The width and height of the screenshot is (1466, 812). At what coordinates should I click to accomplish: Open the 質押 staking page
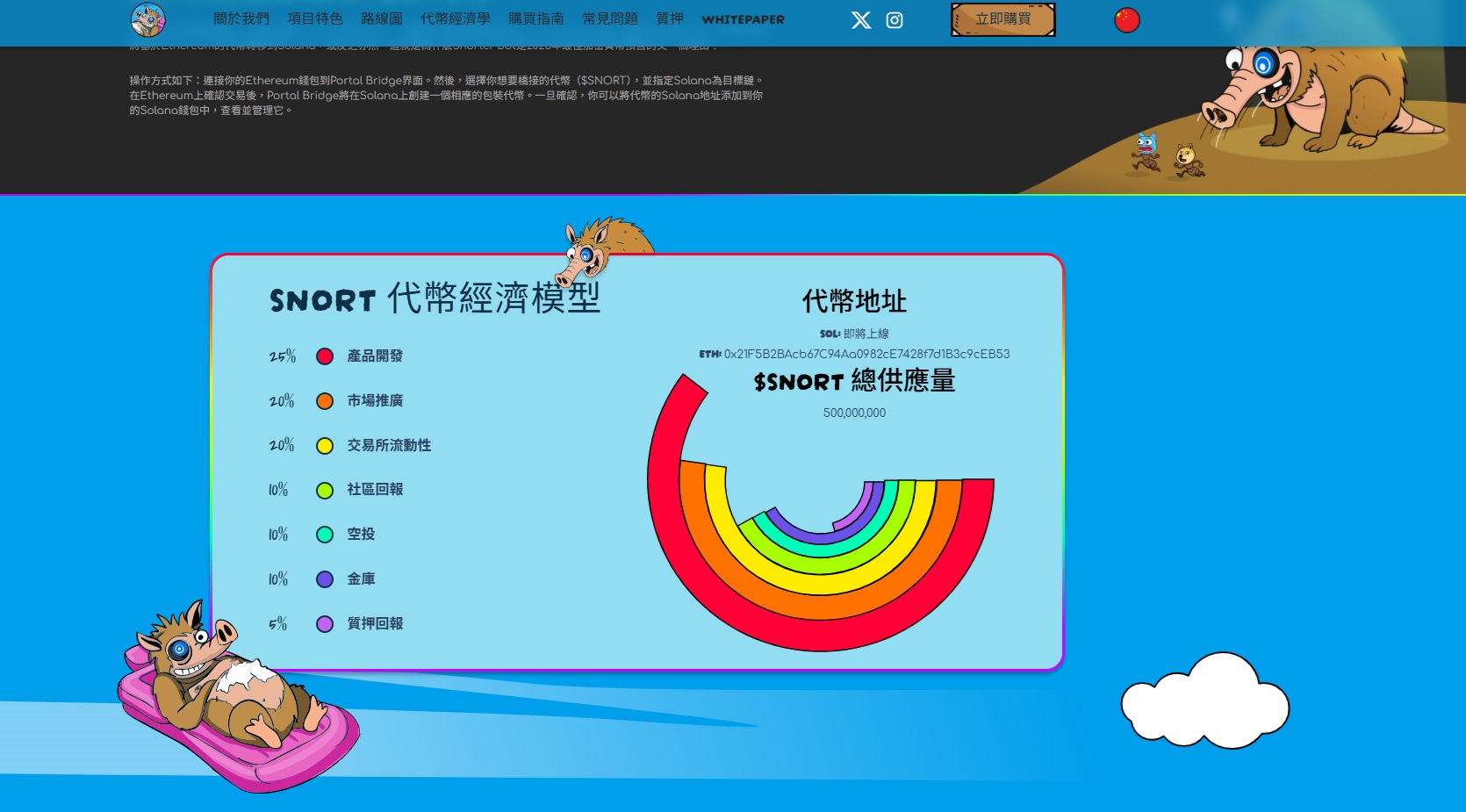pos(670,19)
